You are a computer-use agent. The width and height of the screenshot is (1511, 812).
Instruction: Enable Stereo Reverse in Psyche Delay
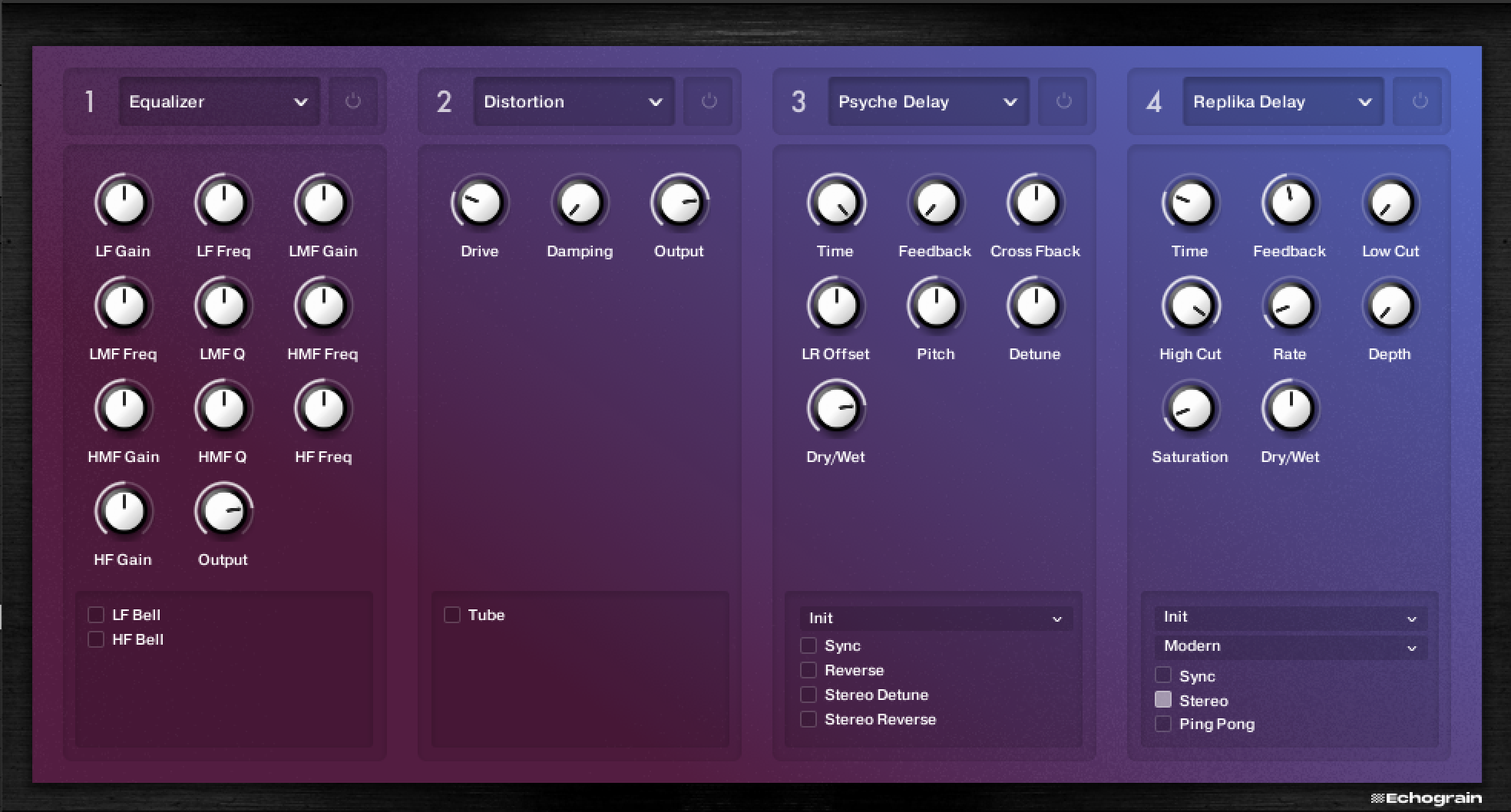[x=808, y=719]
